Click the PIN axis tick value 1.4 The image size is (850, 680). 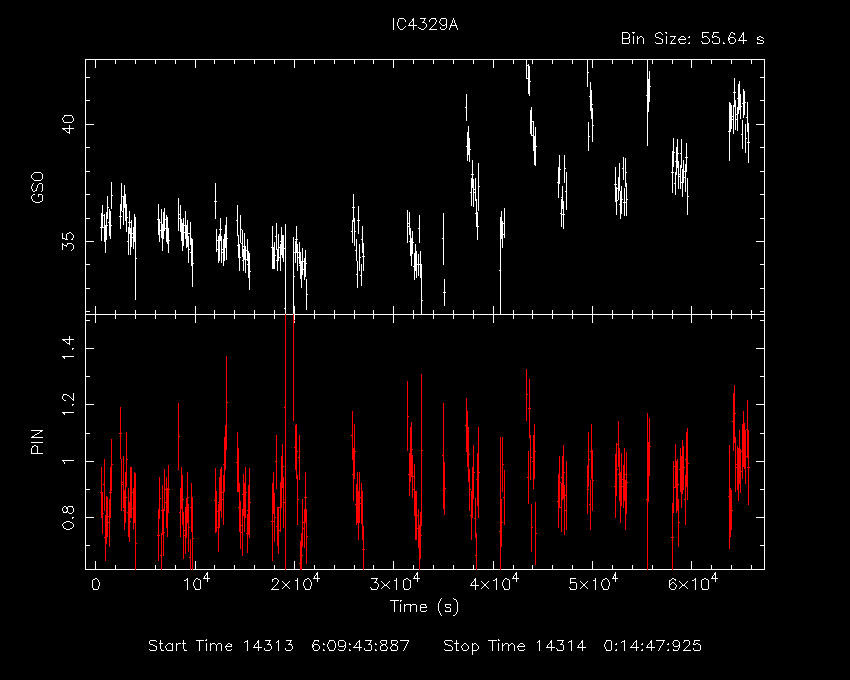coord(68,348)
